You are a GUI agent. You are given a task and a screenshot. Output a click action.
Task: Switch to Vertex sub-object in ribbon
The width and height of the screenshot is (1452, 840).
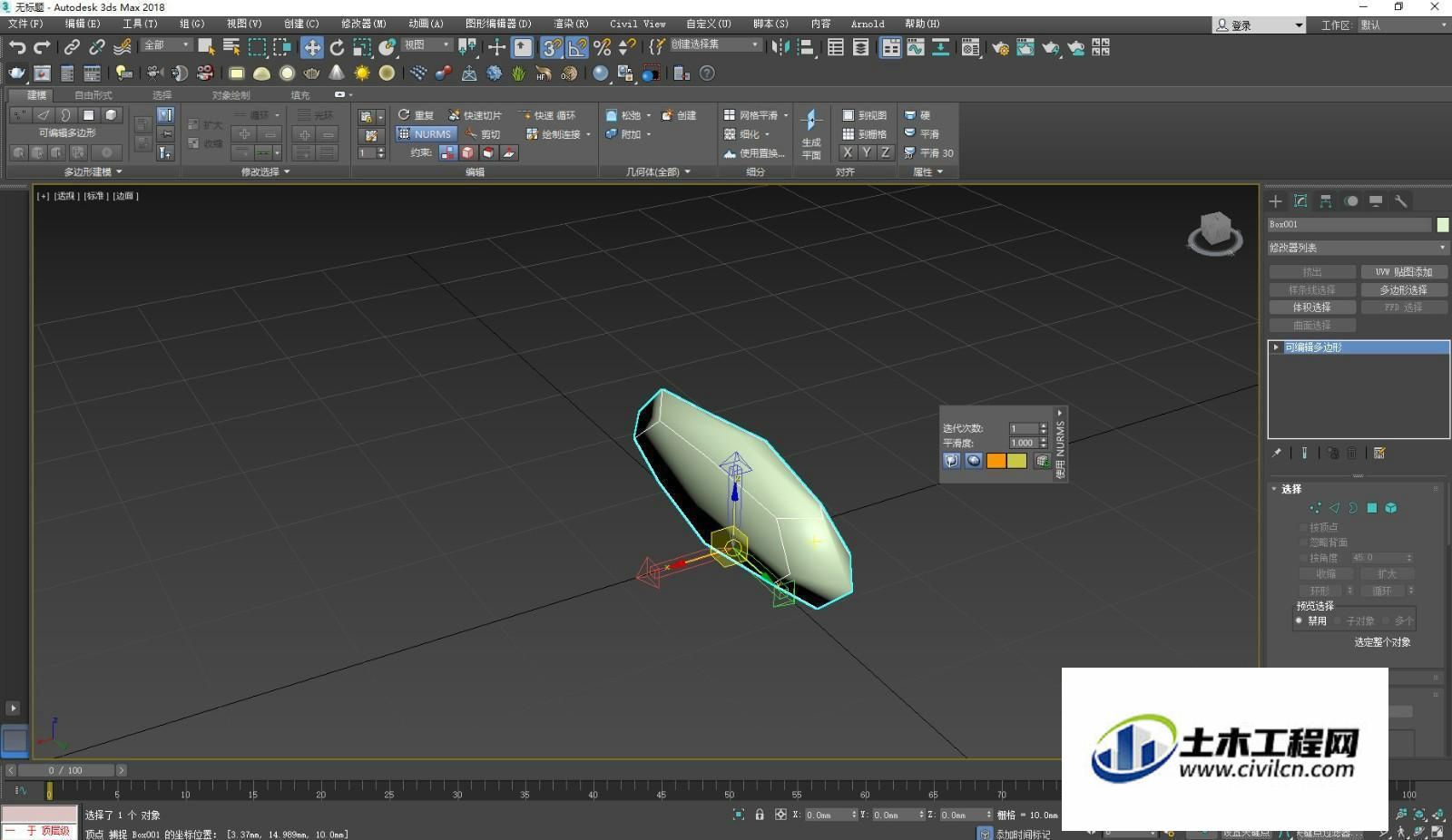click(20, 115)
